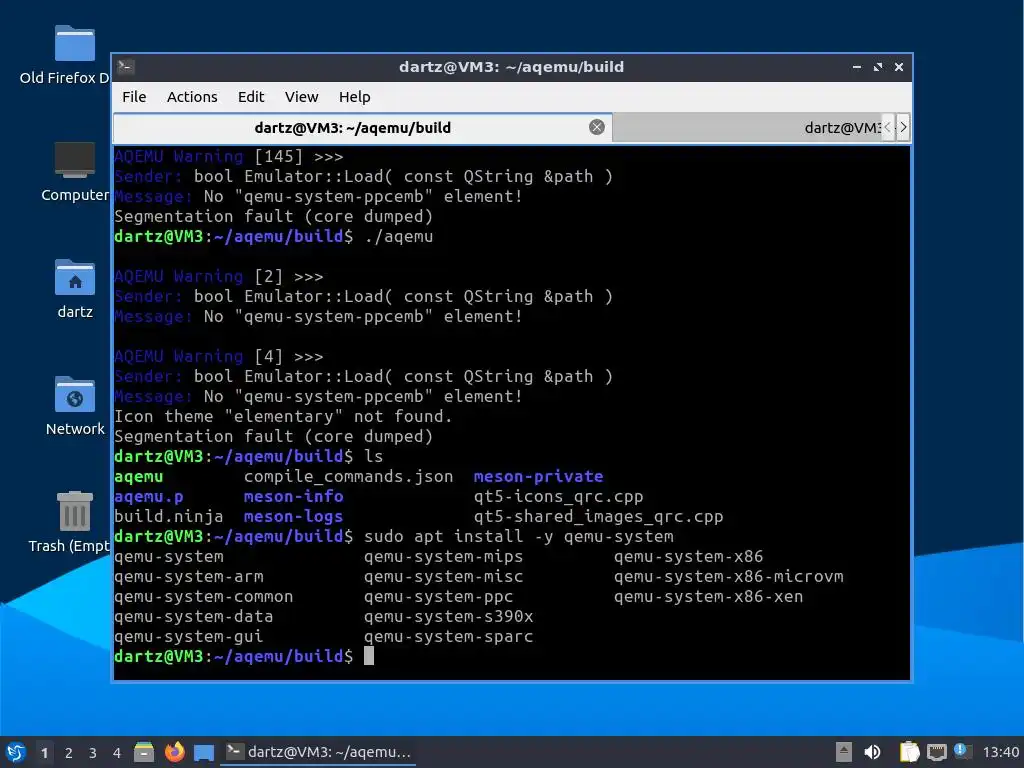Click the 'qemu-system-data' completion entry
Image resolution: width=1024 pixels, height=768 pixels.
click(x=193, y=616)
